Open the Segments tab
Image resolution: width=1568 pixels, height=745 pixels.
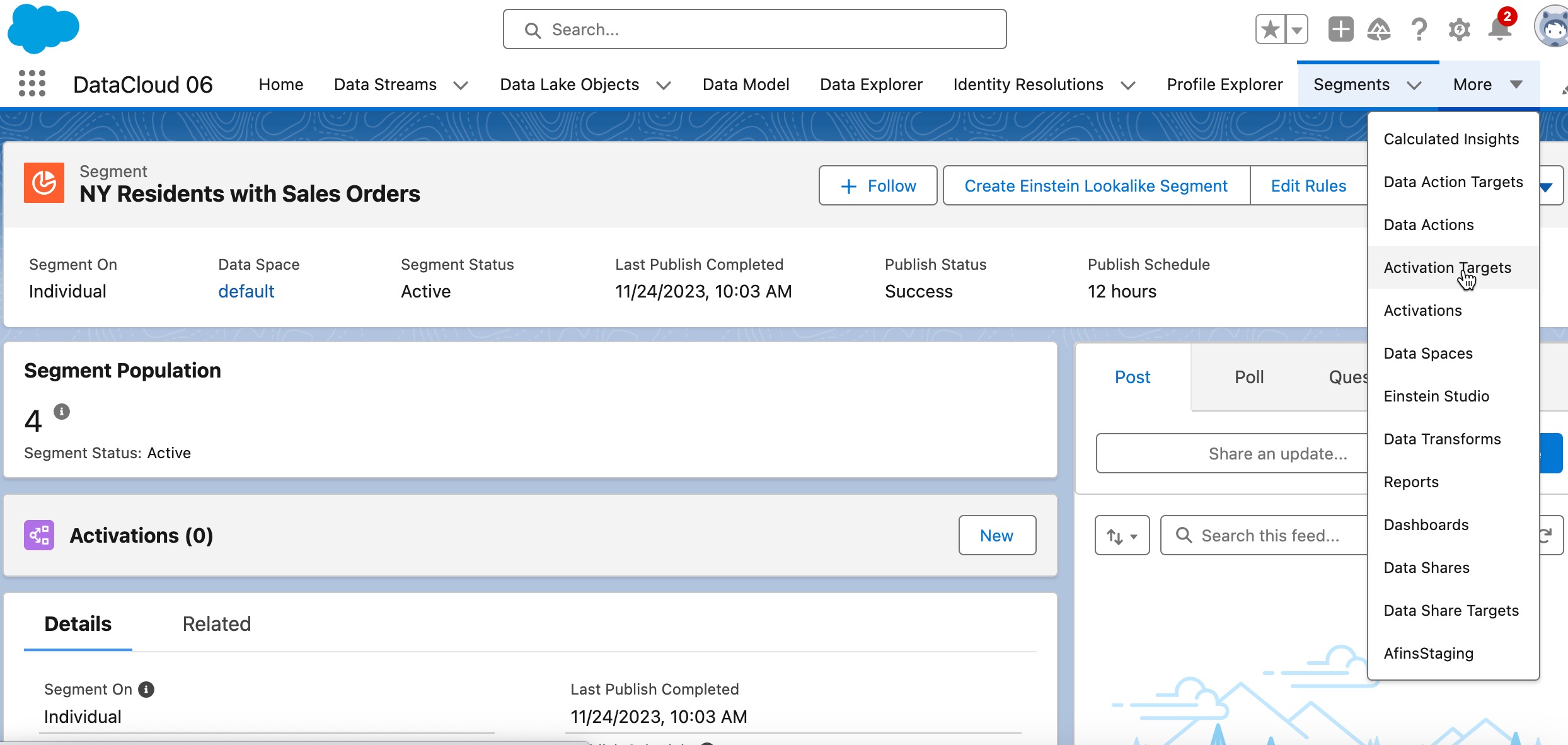coord(1351,84)
